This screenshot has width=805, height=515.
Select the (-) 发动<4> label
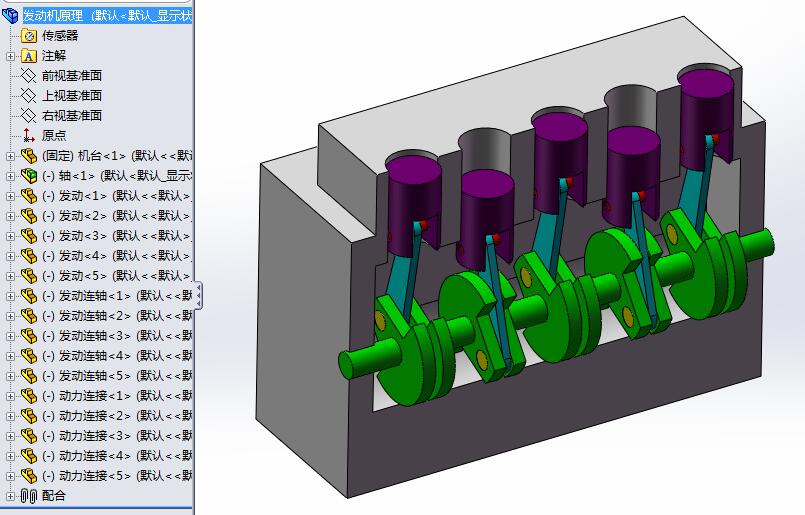[x=117, y=256]
